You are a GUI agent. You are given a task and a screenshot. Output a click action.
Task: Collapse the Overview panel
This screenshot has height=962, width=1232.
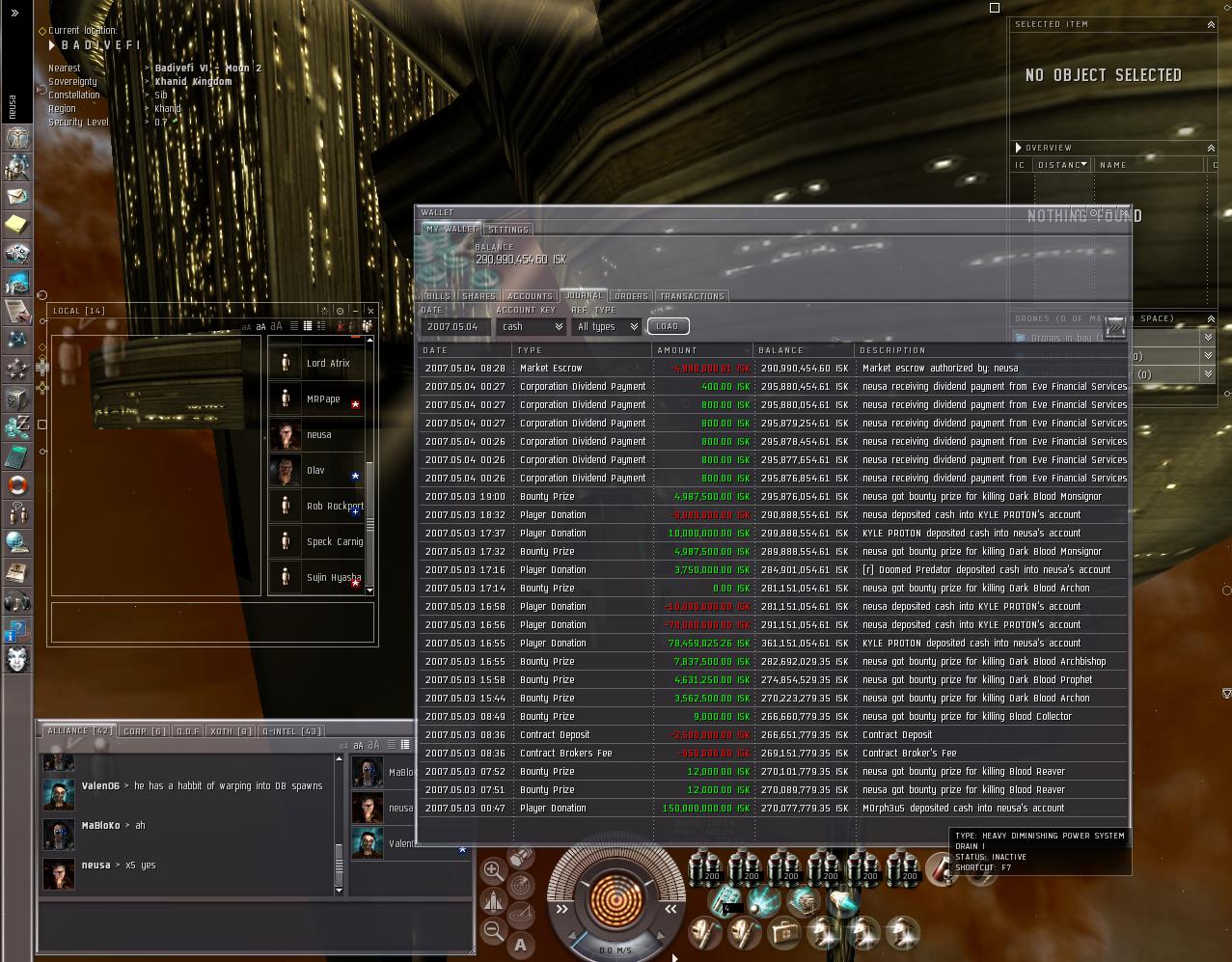coord(1211,148)
